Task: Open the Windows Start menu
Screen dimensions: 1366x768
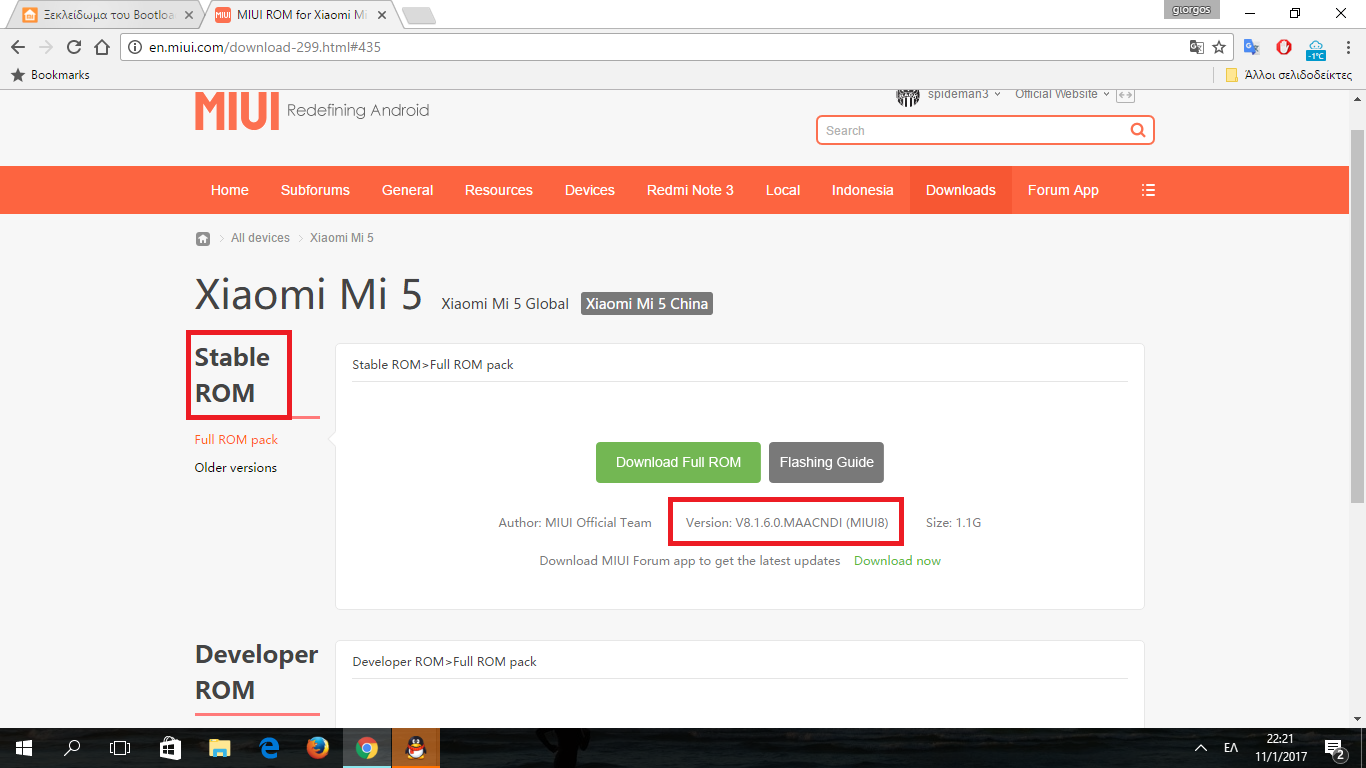Action: point(22,747)
